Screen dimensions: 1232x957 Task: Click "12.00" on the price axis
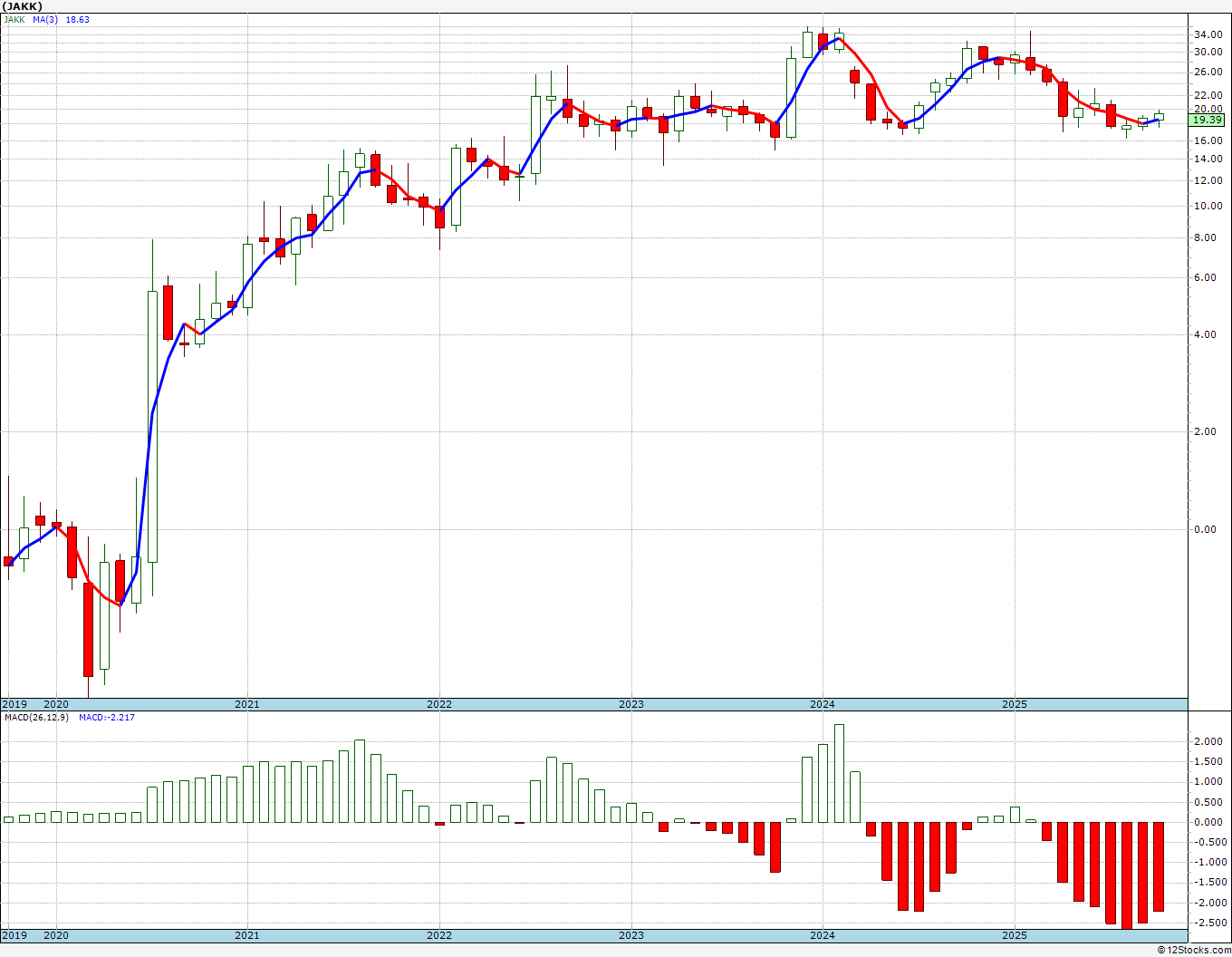1208,180
